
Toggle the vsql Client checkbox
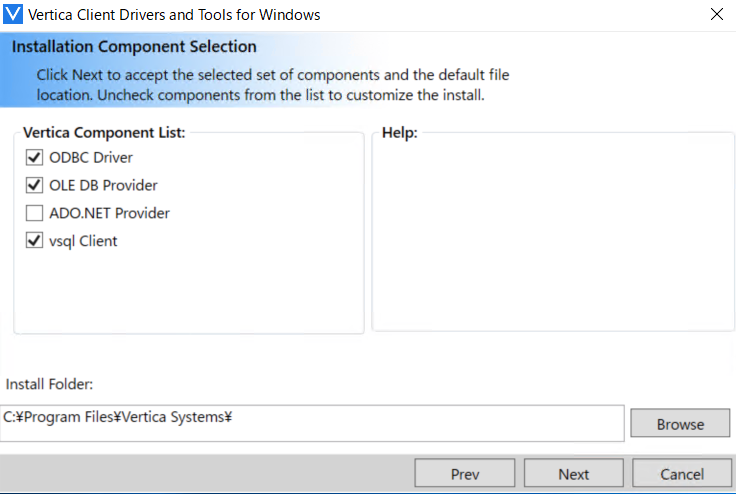click(34, 241)
